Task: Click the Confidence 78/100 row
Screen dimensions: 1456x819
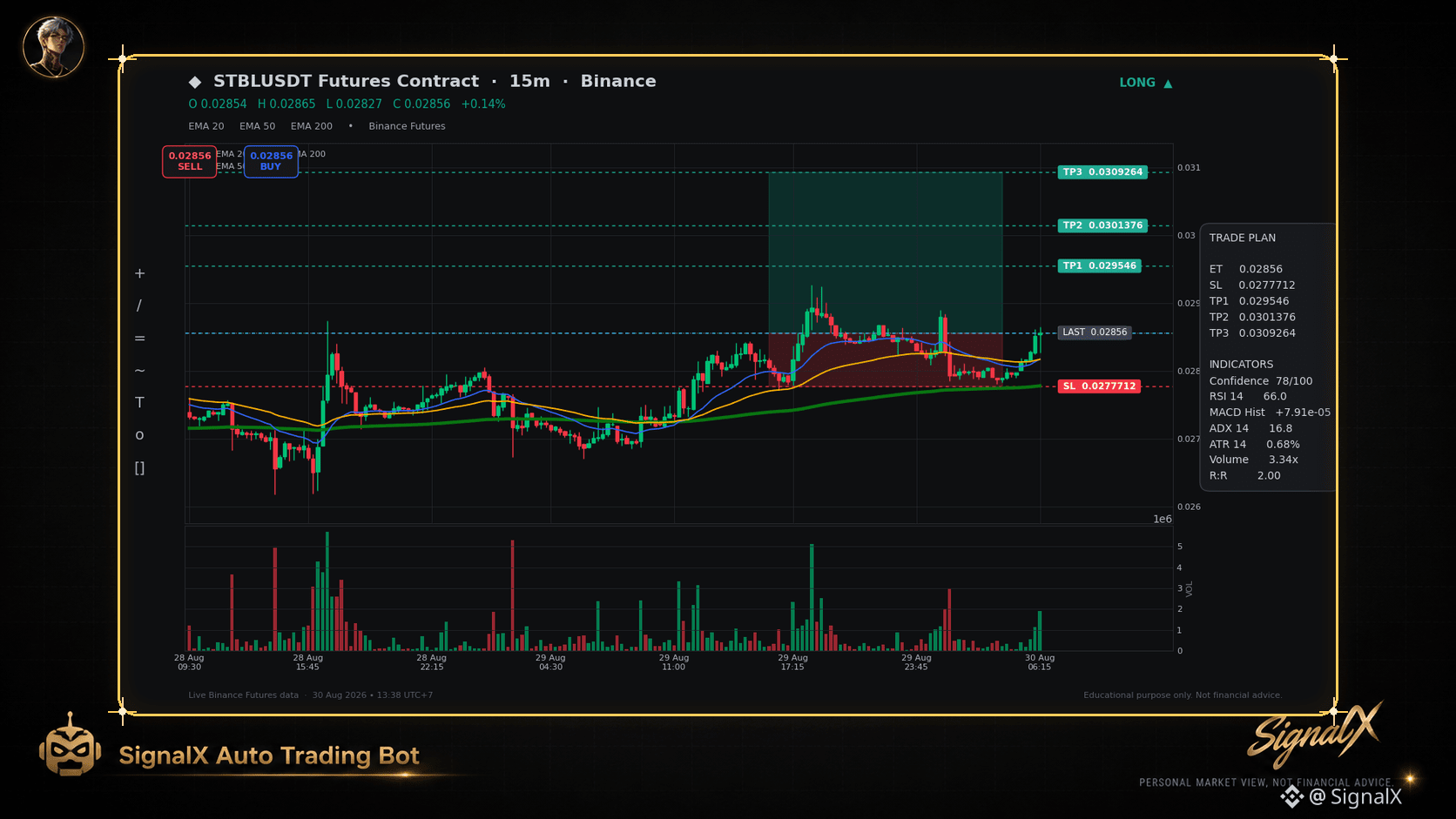Action: click(x=1261, y=381)
